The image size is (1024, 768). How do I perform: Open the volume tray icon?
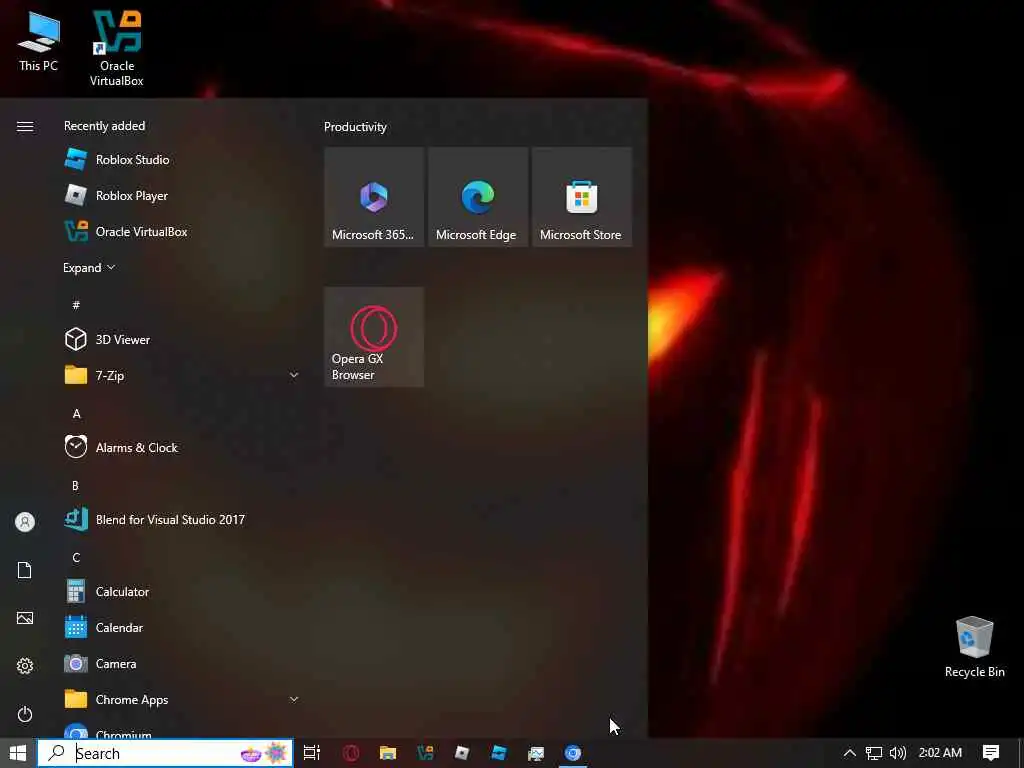tap(898, 753)
